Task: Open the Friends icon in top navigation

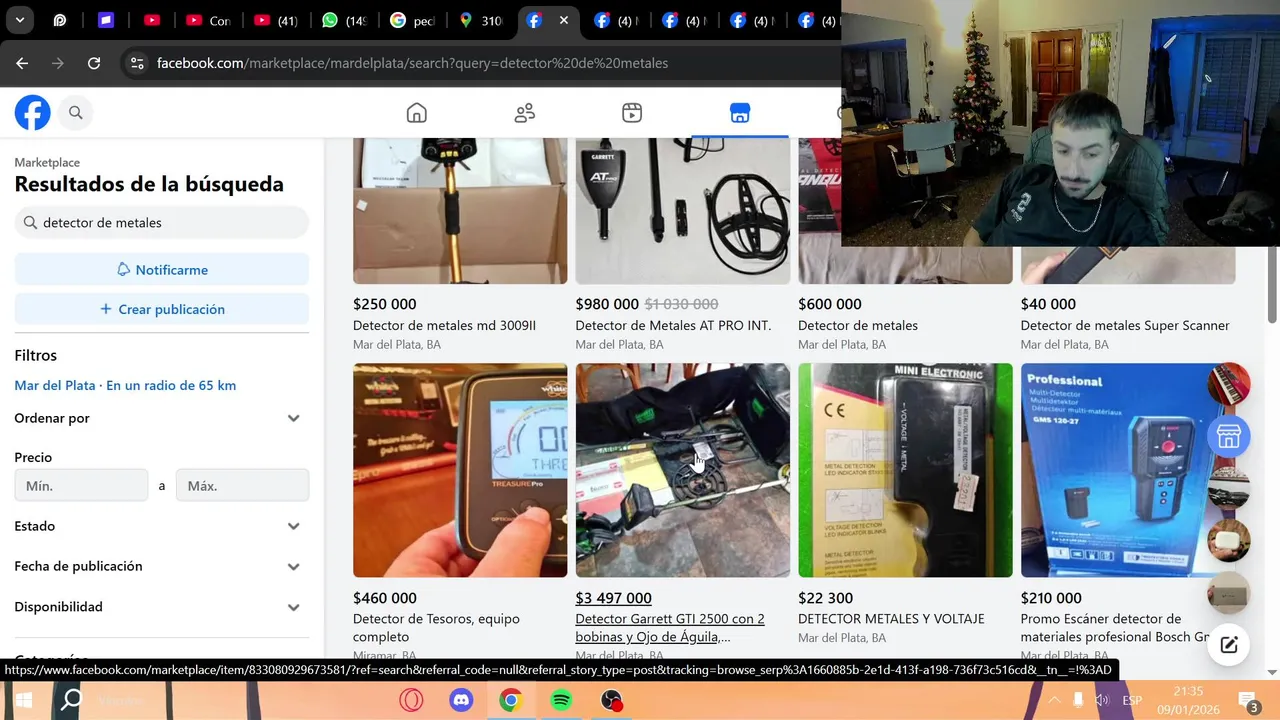Action: click(525, 113)
